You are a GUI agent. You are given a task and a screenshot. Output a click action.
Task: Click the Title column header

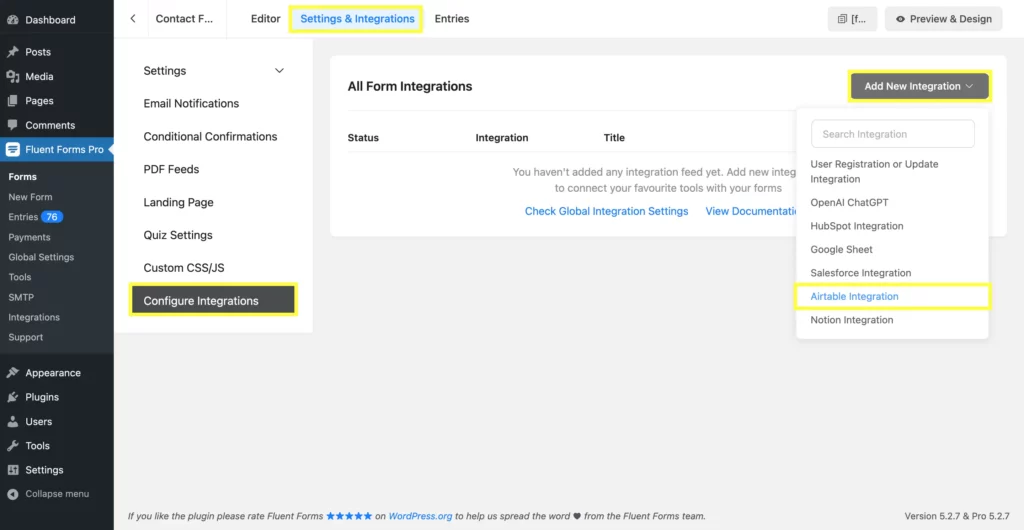(614, 138)
